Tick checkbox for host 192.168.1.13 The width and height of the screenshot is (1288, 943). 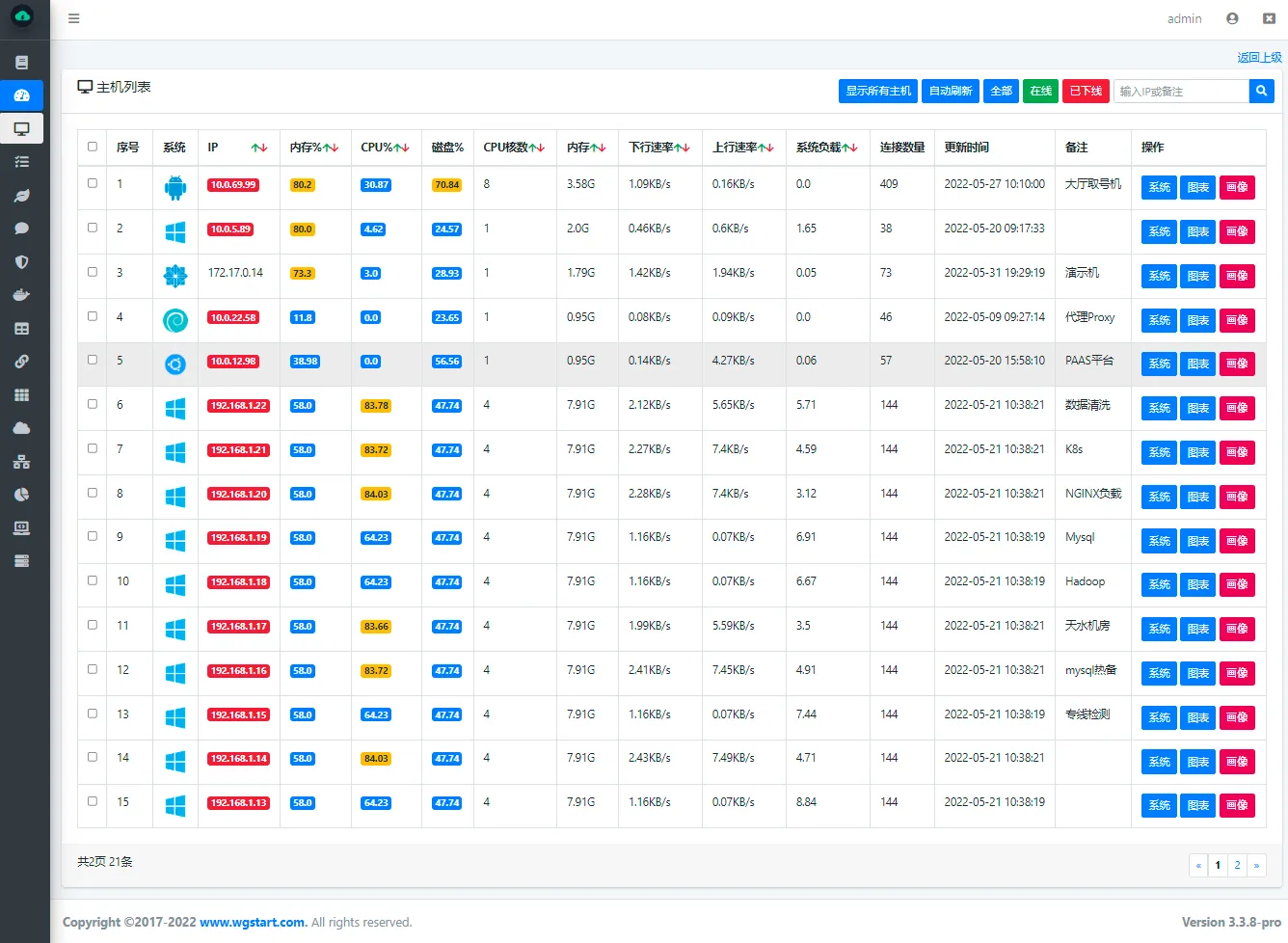tap(93, 801)
